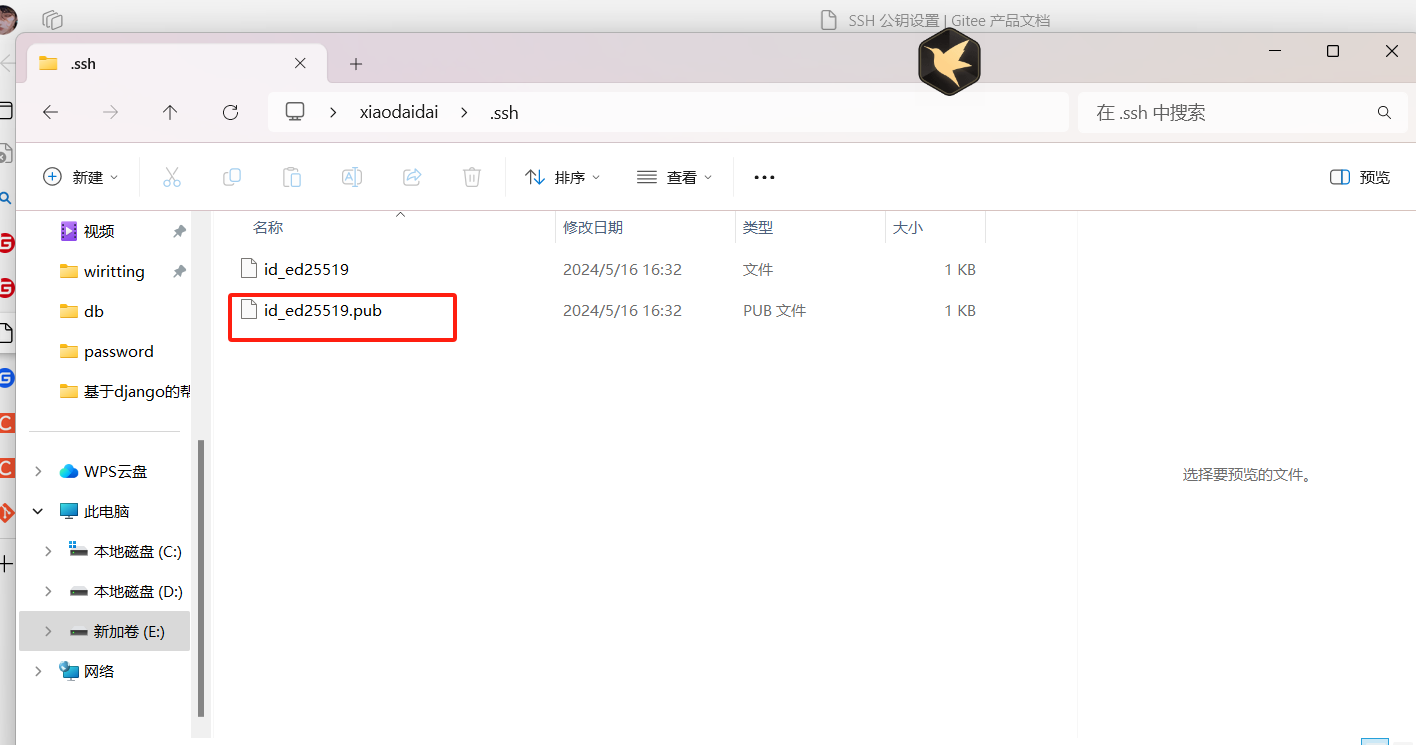Click the id_ed25519 file icon
The width and height of the screenshot is (1416, 745).
click(x=249, y=268)
